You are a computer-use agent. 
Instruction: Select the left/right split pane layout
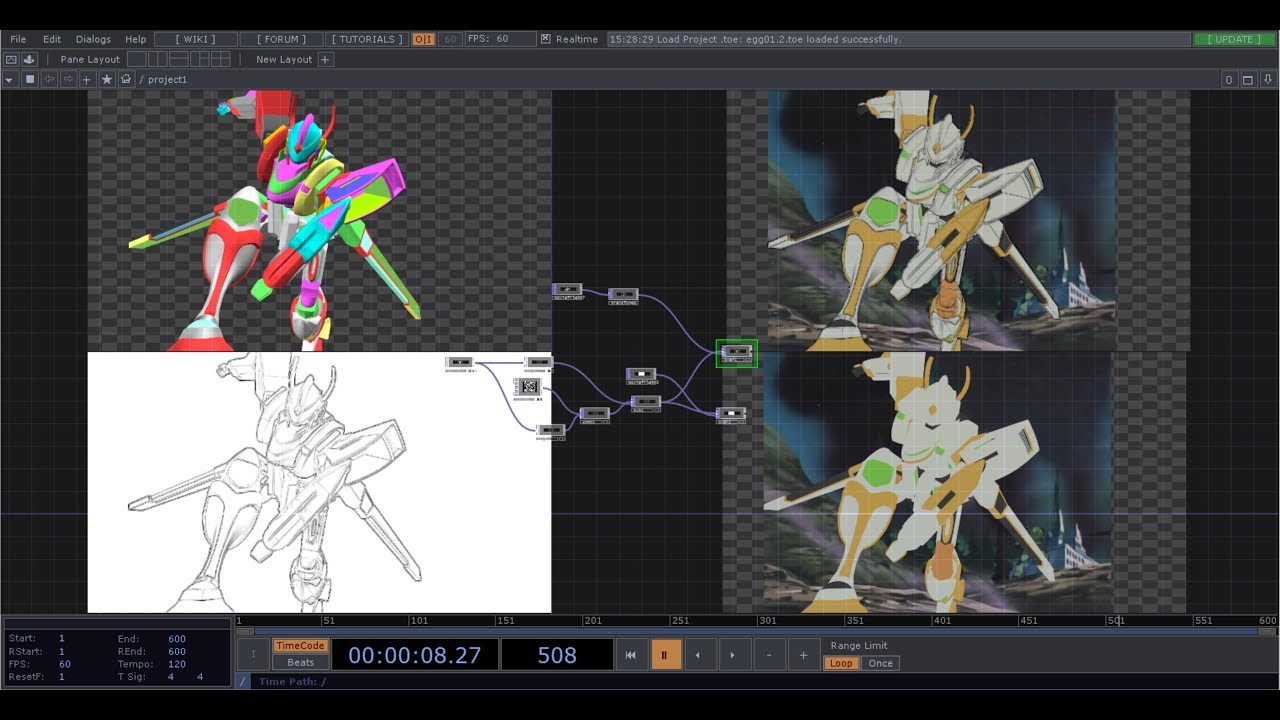(x=158, y=59)
